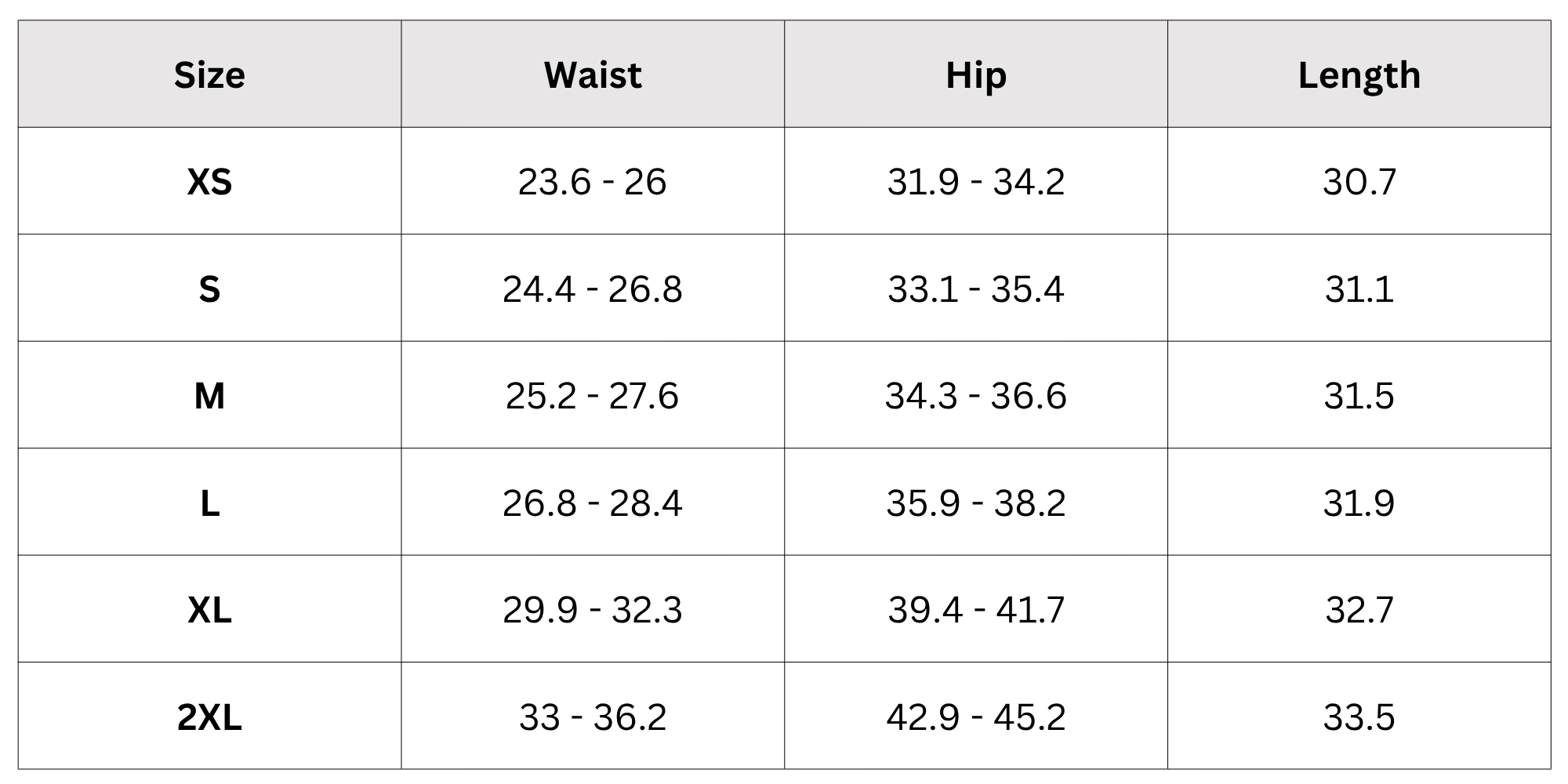The image size is (1568, 784).
Task: Select the M size label
Action: [209, 396]
